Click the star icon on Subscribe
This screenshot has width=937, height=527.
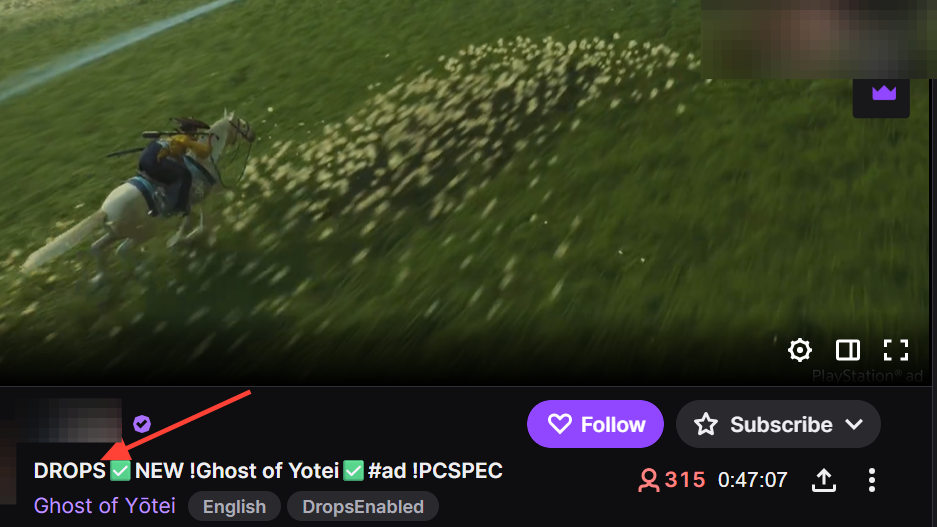click(706, 424)
